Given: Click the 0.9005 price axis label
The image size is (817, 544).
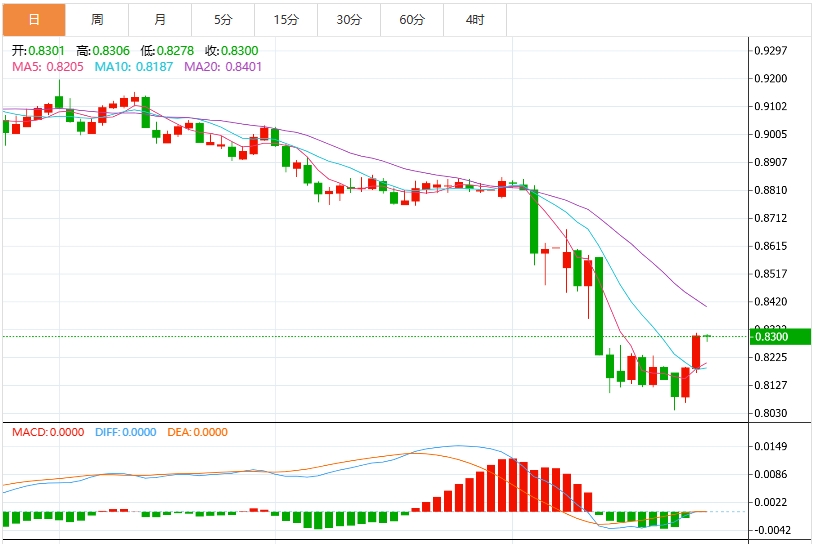Looking at the screenshot, I should [x=771, y=134].
